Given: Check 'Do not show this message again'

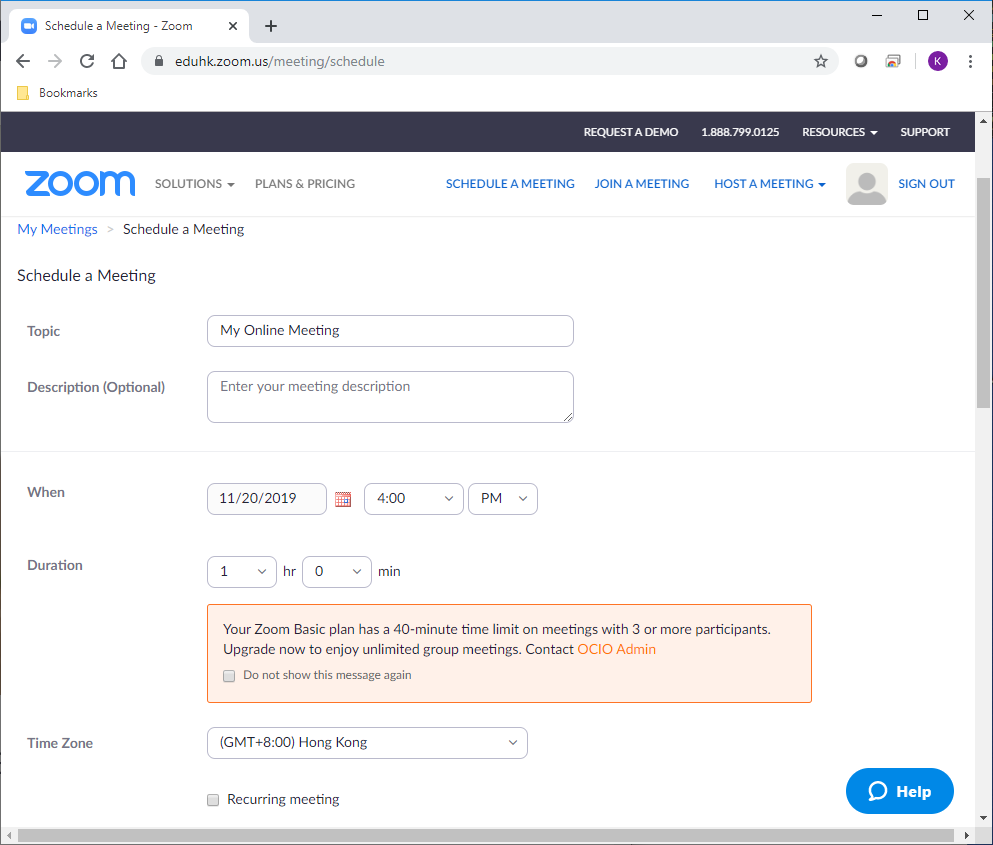Looking at the screenshot, I should tap(229, 676).
